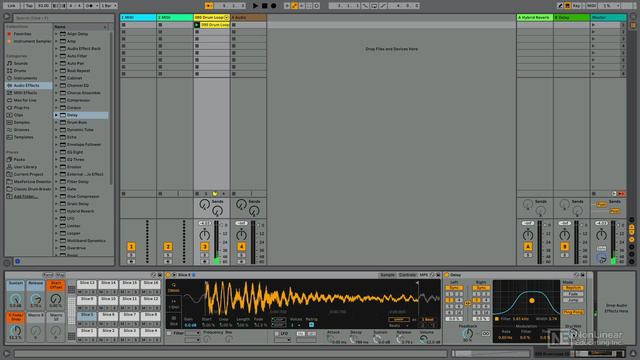Image resolution: width=640 pixels, height=360 pixels.
Task: Open Max for Live category
Action: coord(25,100)
